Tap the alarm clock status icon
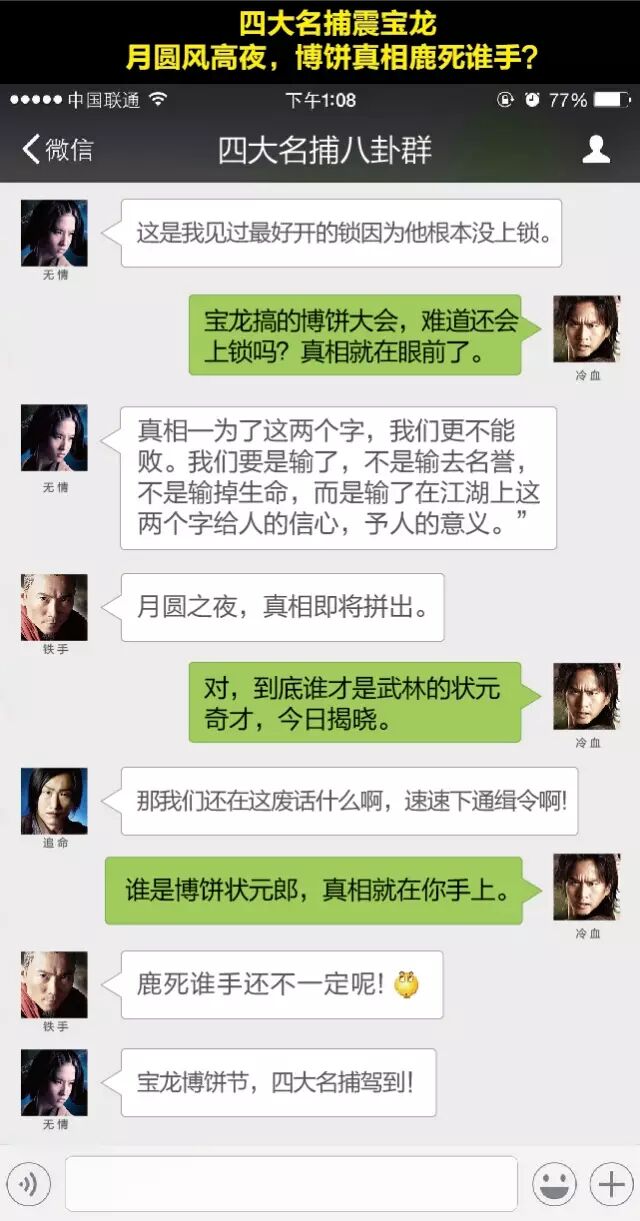 click(x=532, y=100)
